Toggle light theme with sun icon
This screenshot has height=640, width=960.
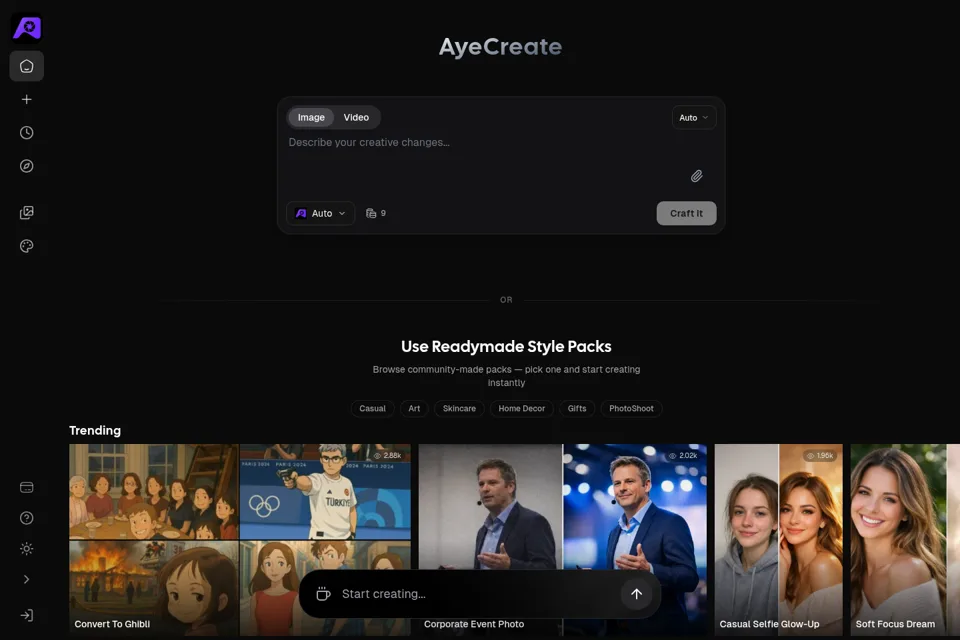(26, 549)
